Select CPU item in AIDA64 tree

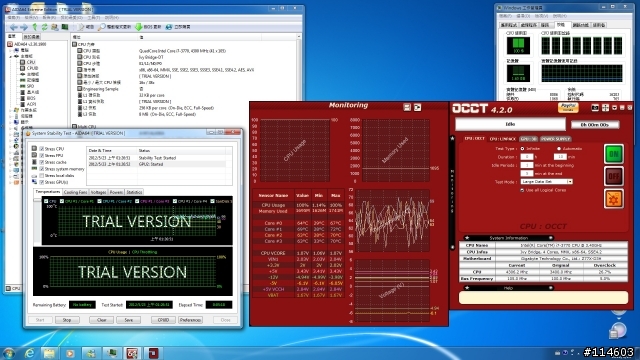(x=28, y=62)
